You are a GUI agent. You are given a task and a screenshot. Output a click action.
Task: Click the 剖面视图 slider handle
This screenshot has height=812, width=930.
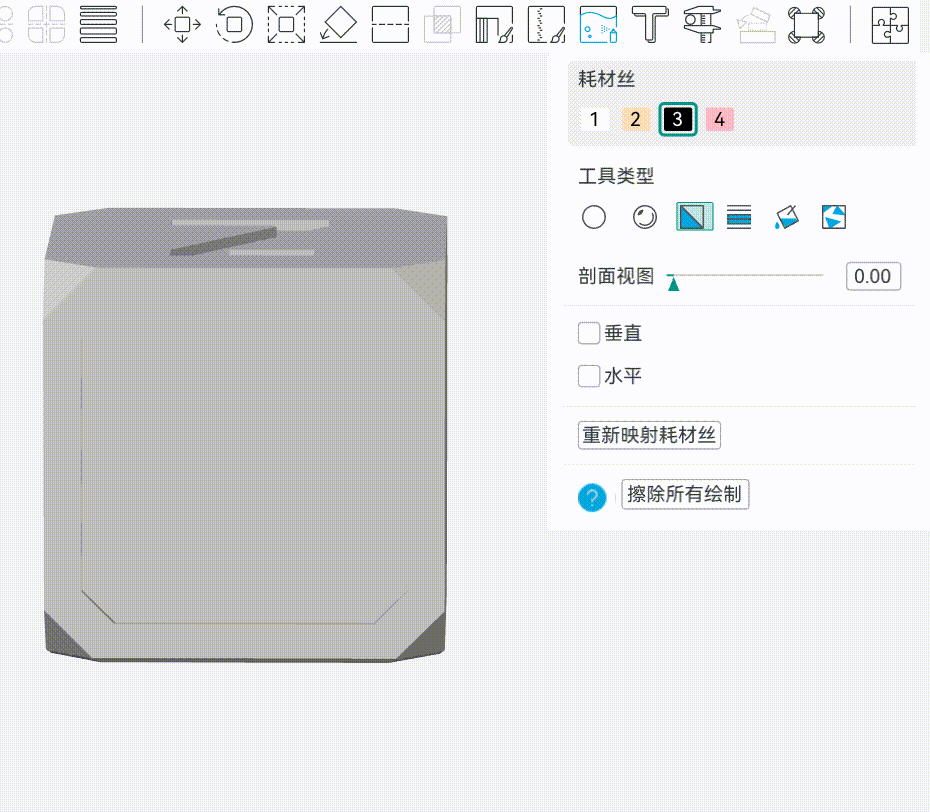click(673, 284)
